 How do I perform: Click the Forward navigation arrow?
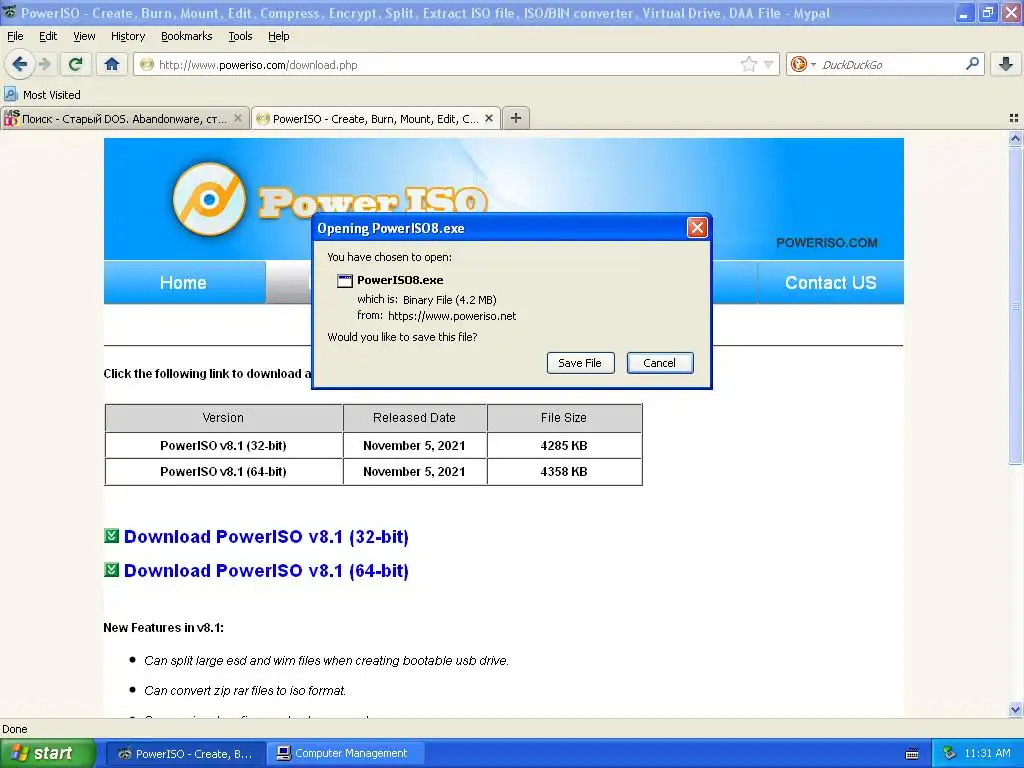(44, 64)
